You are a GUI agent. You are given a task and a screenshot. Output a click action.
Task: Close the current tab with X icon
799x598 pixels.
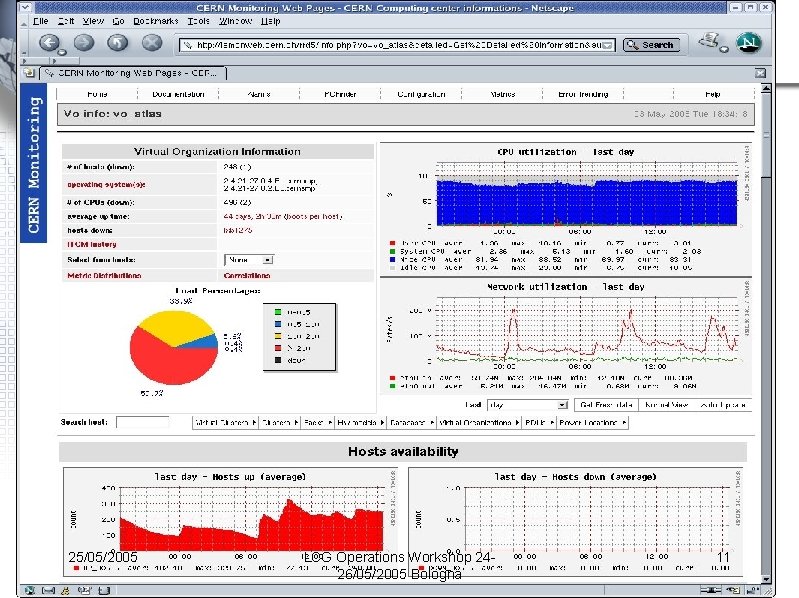point(760,73)
